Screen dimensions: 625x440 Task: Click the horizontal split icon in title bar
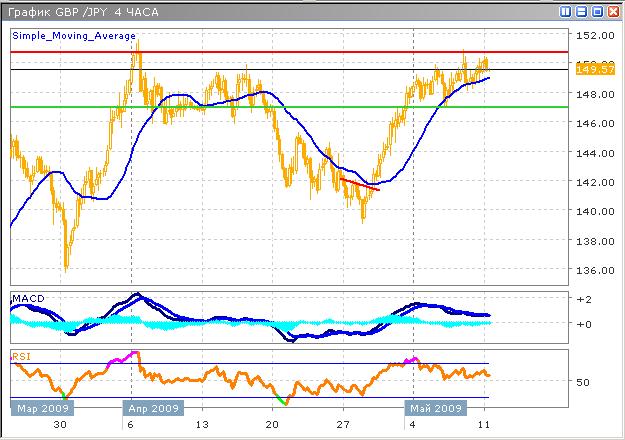tap(582, 11)
